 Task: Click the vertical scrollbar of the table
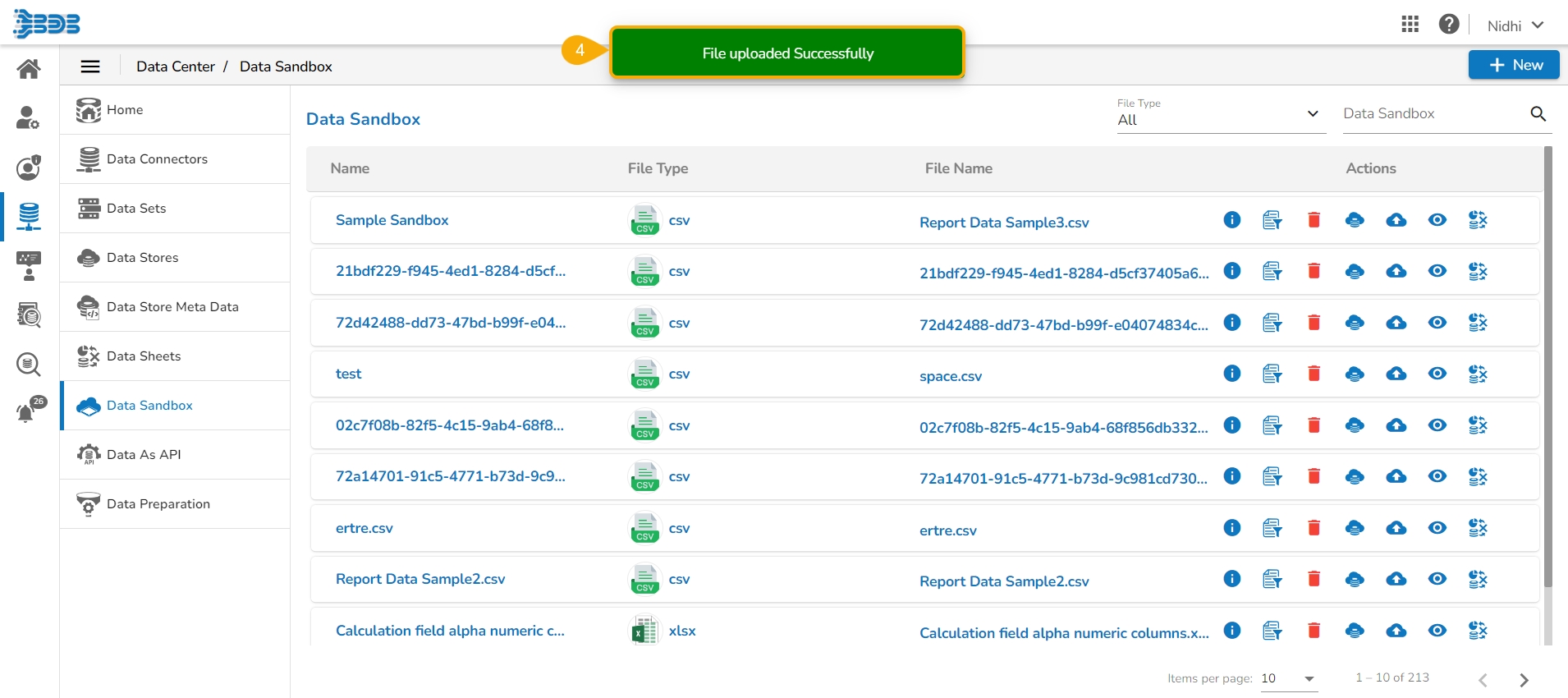coord(1547,370)
